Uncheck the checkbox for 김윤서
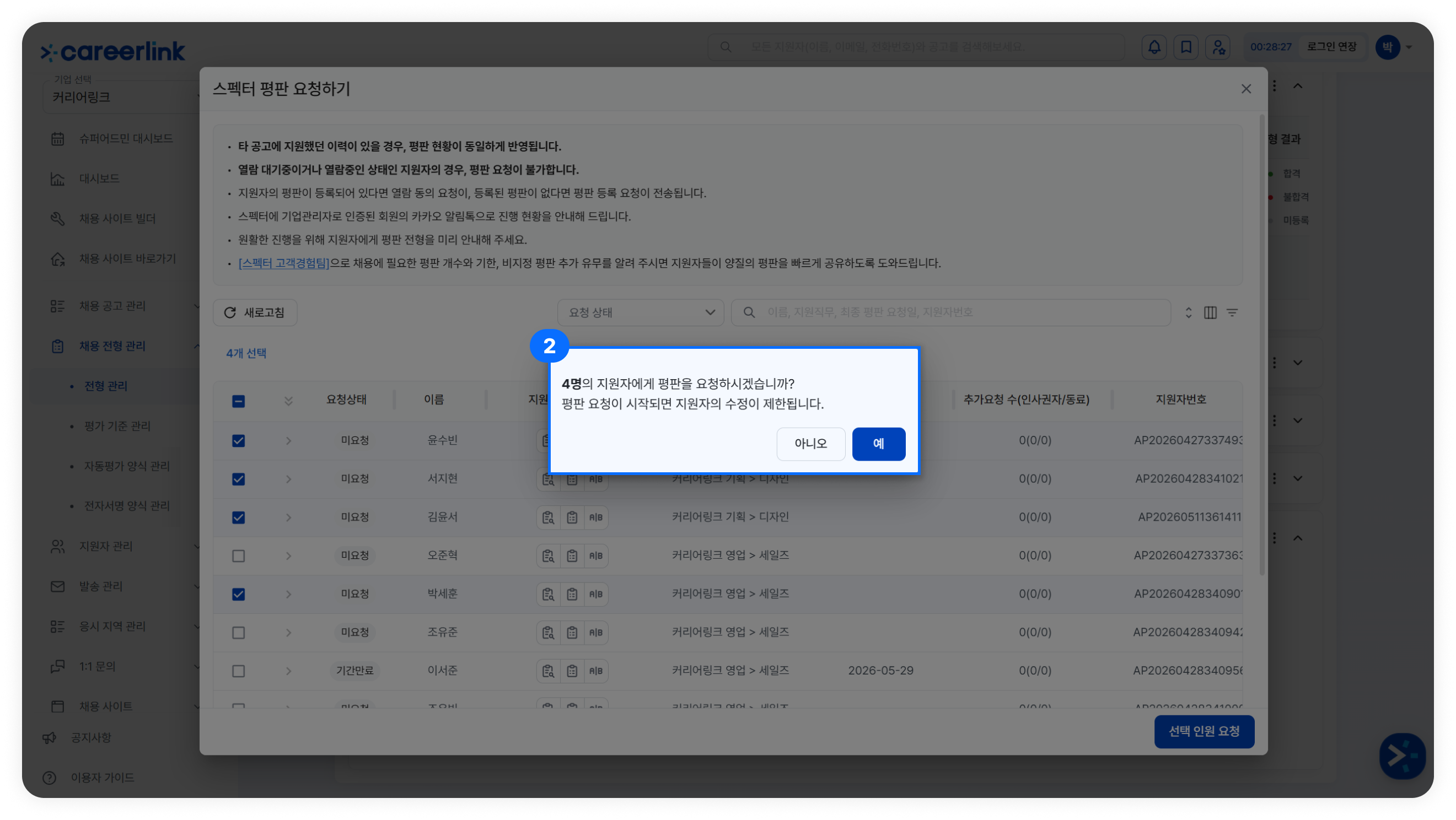 pyautogui.click(x=239, y=517)
